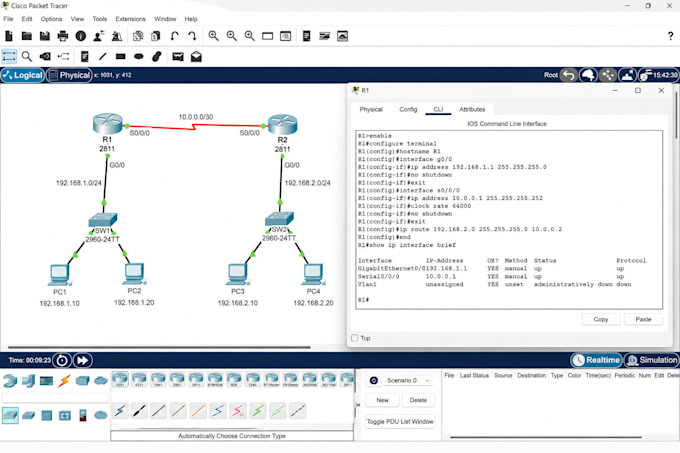Open the Options menu
This screenshot has width=680, height=453.
51,19
